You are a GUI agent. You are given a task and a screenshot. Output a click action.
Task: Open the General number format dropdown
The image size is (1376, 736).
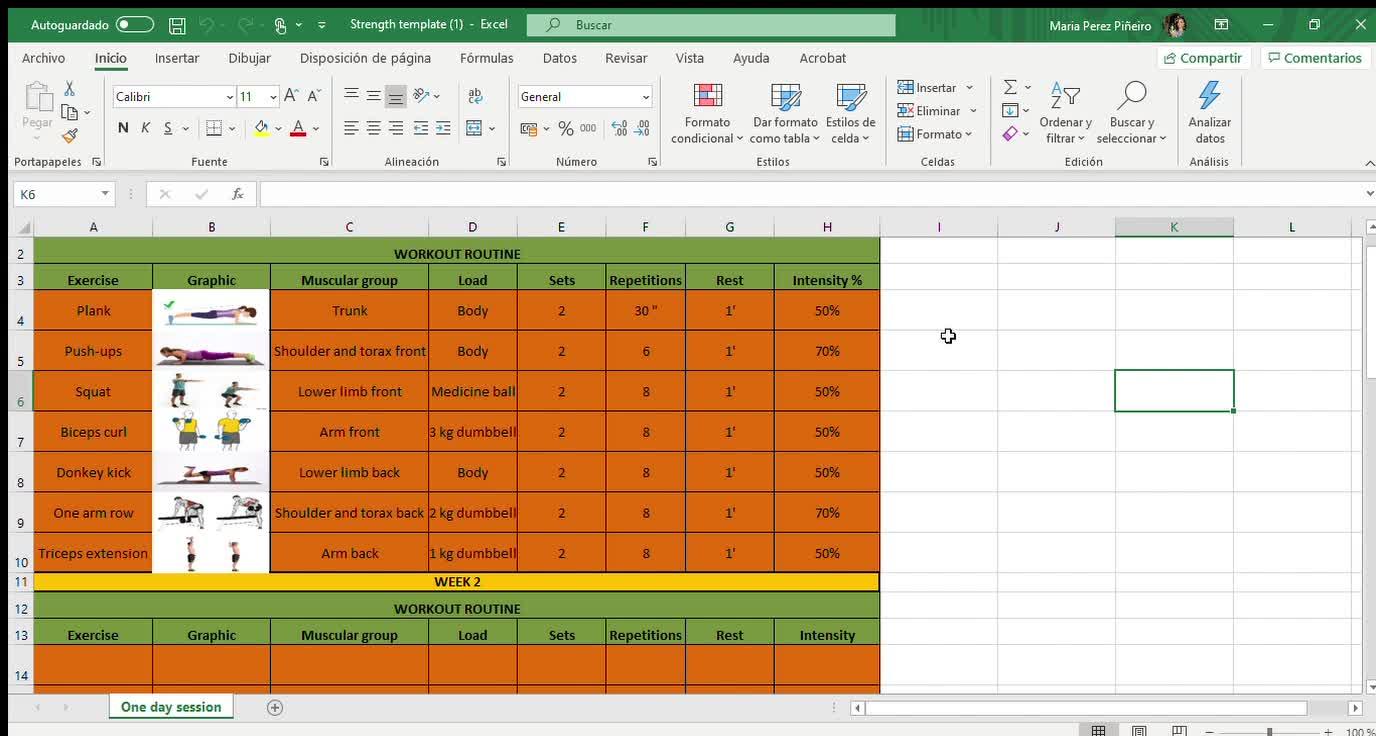[646, 97]
